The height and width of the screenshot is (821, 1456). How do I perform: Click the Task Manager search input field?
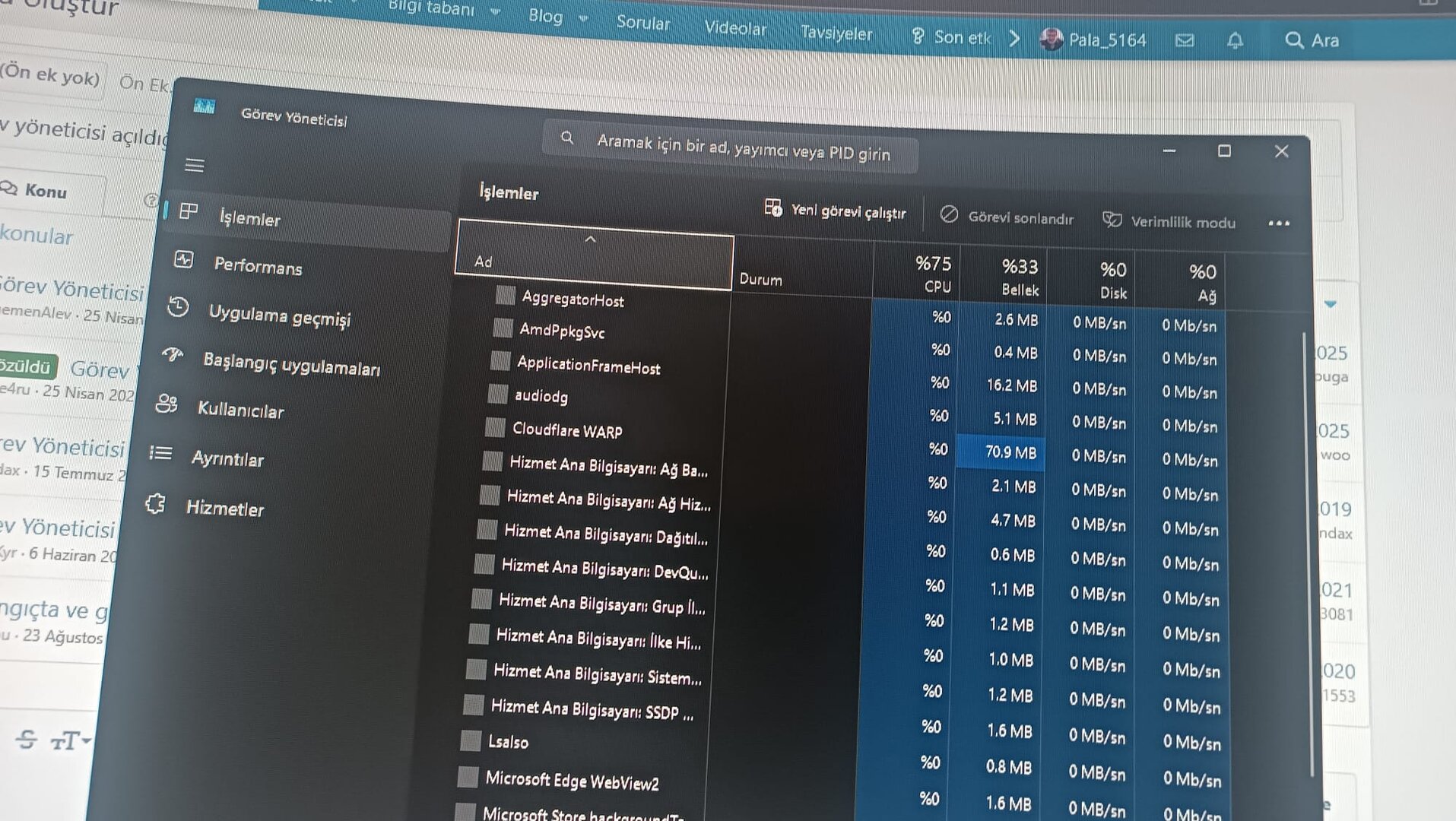tap(731, 146)
